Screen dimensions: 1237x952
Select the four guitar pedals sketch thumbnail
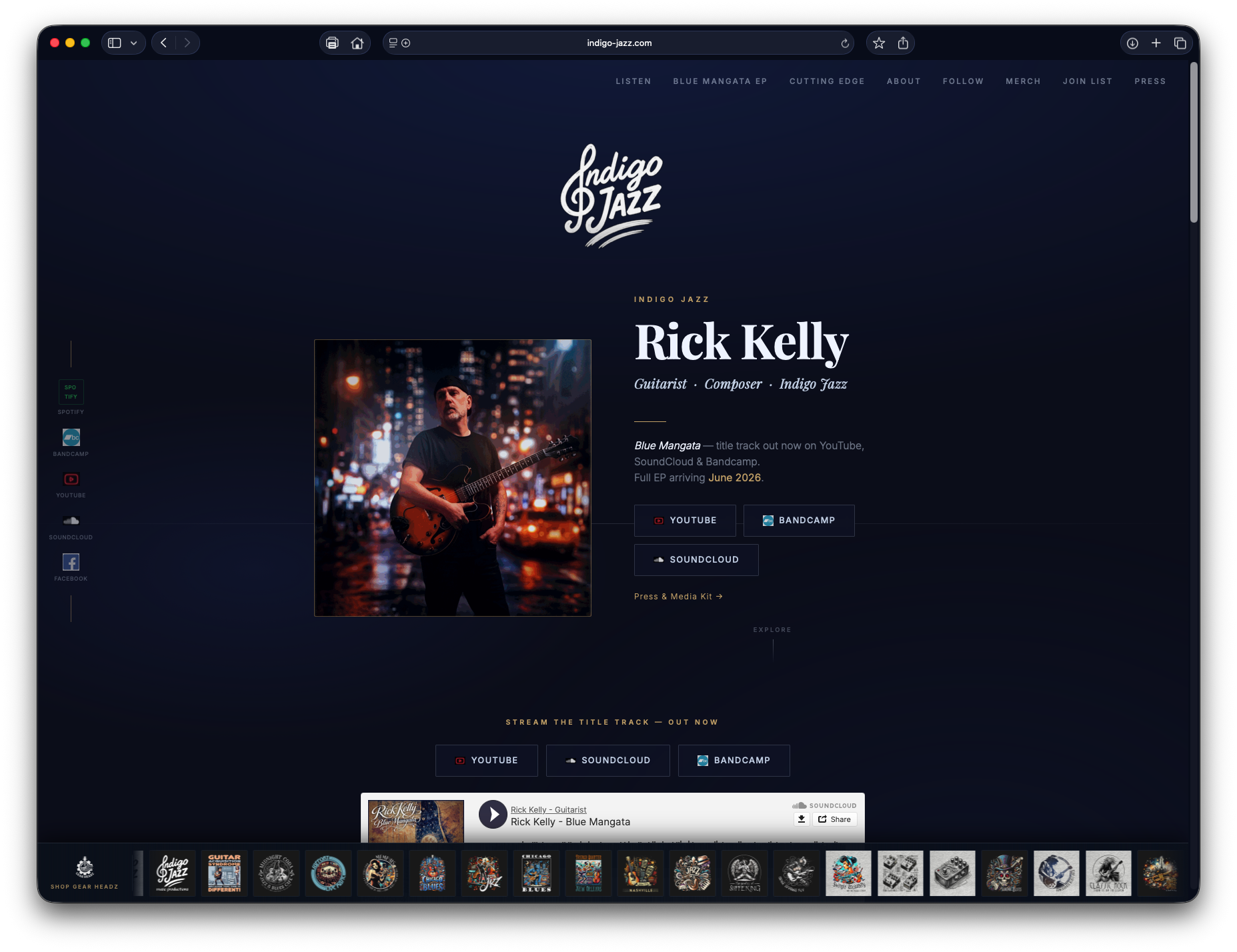(901, 873)
